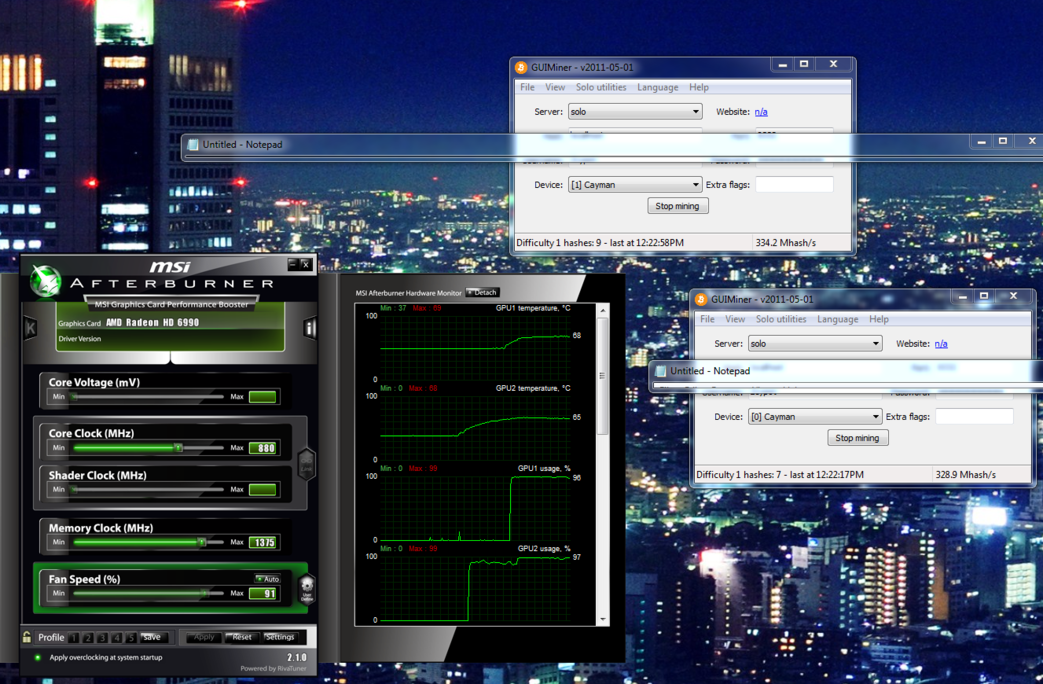This screenshot has height=684, width=1043.
Task: Open the Language menu in upper GUIMiner
Action: pyautogui.click(x=658, y=87)
